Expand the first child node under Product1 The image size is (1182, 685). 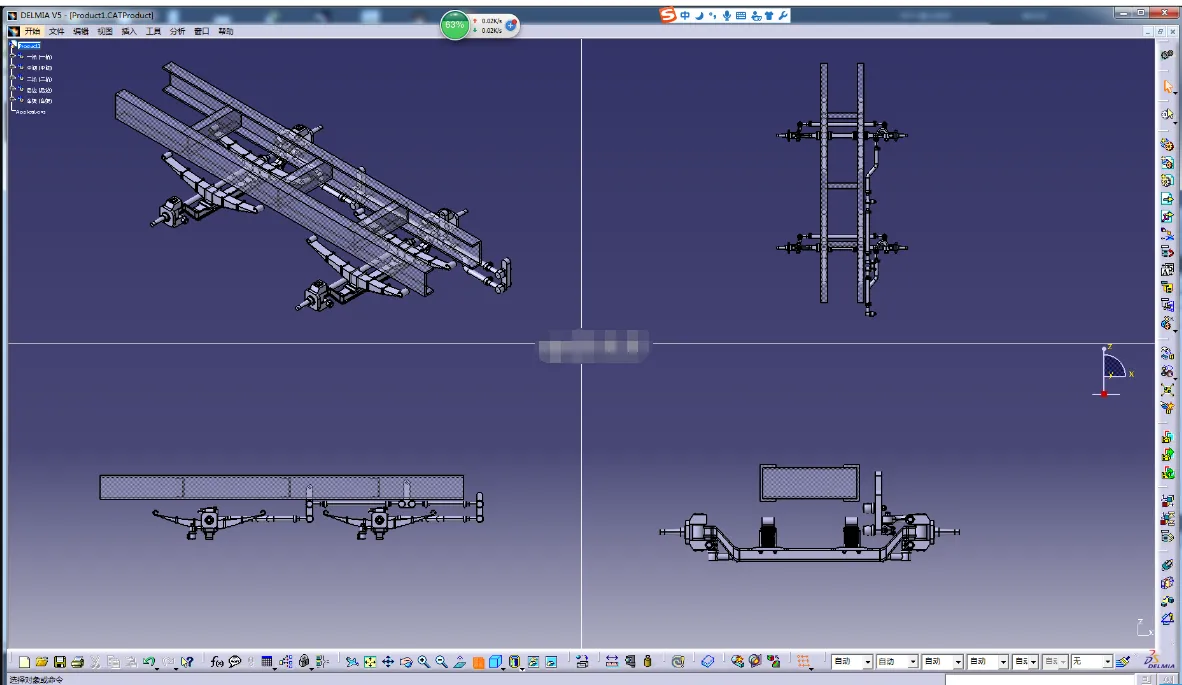[x=12, y=57]
